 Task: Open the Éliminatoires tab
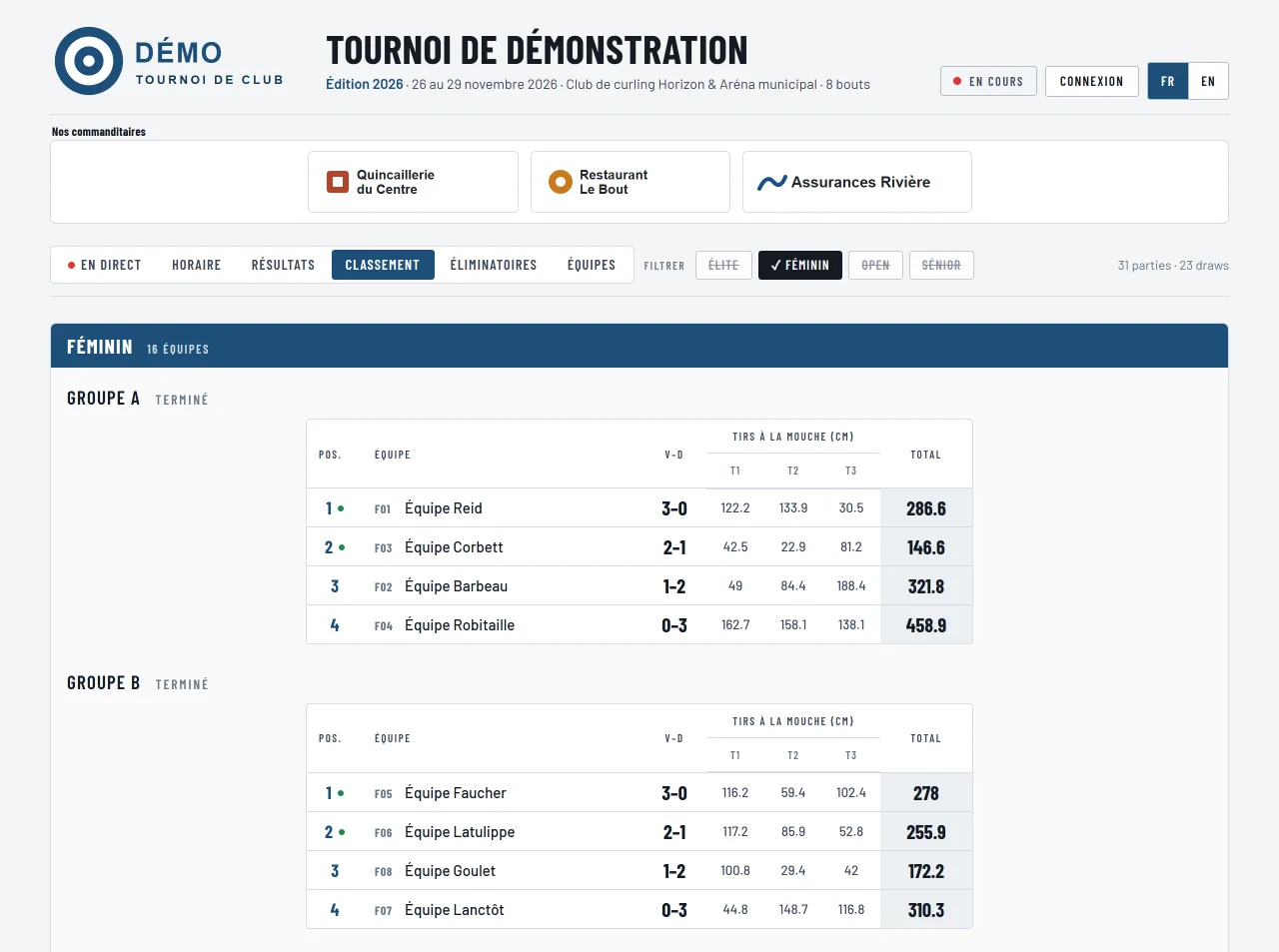[494, 265]
